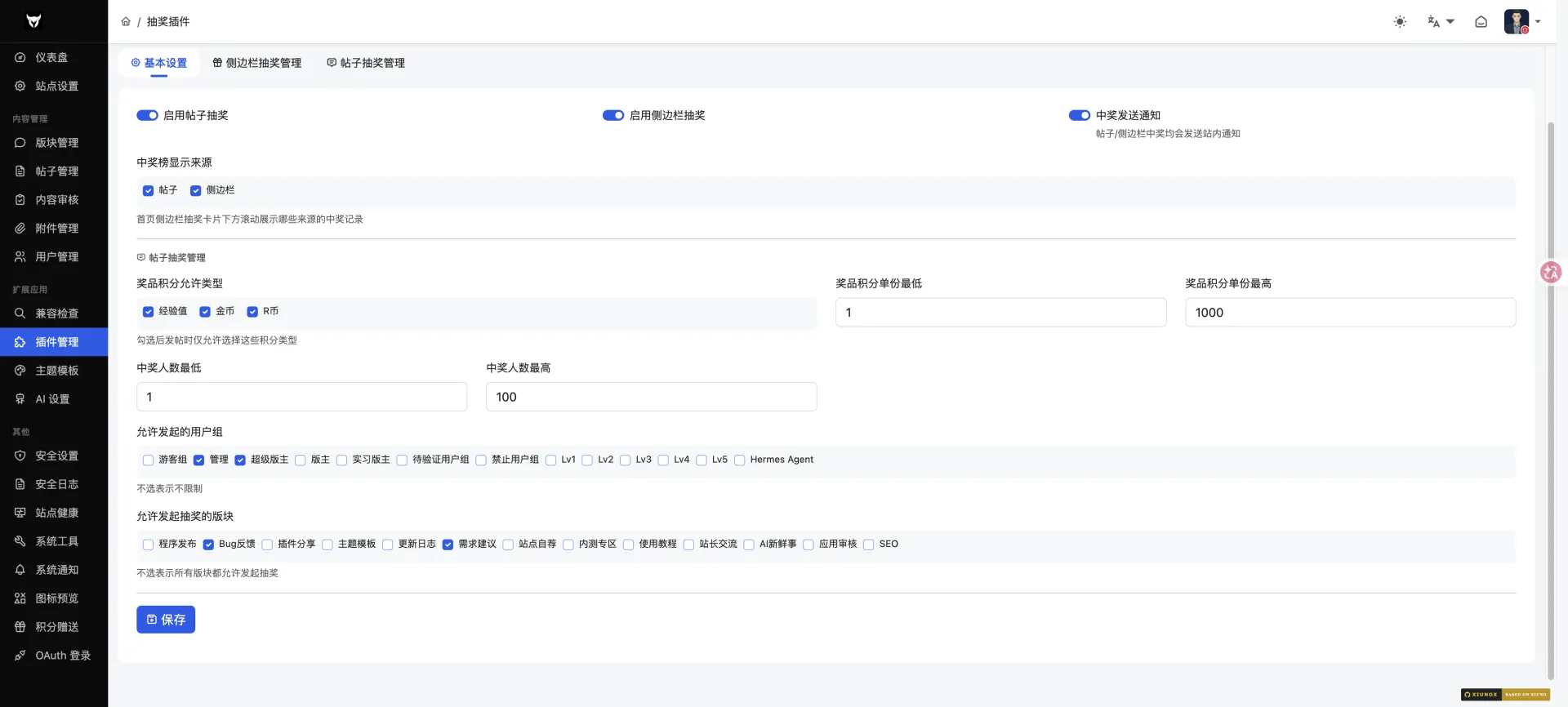Uncheck the 超级版主 user group
Viewport: 1568px width, 707px height.
pyautogui.click(x=240, y=460)
